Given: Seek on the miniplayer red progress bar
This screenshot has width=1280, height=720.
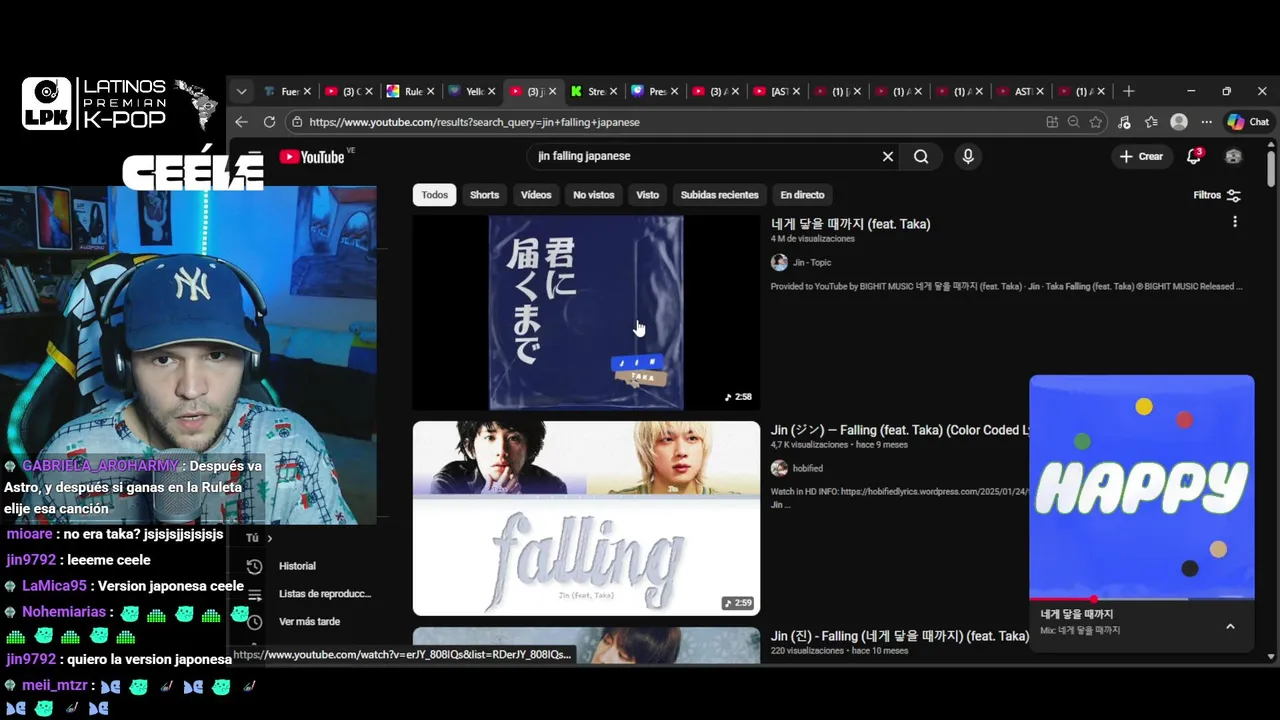Looking at the screenshot, I should (1142, 599).
